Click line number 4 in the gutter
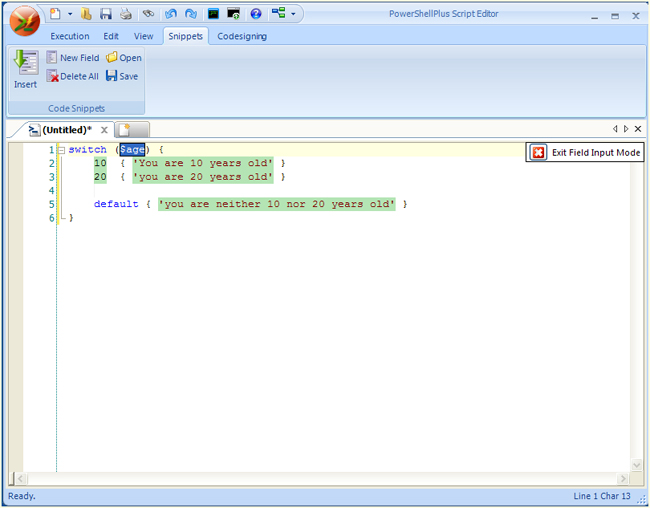Image resolution: width=650 pixels, height=508 pixels. (51, 190)
